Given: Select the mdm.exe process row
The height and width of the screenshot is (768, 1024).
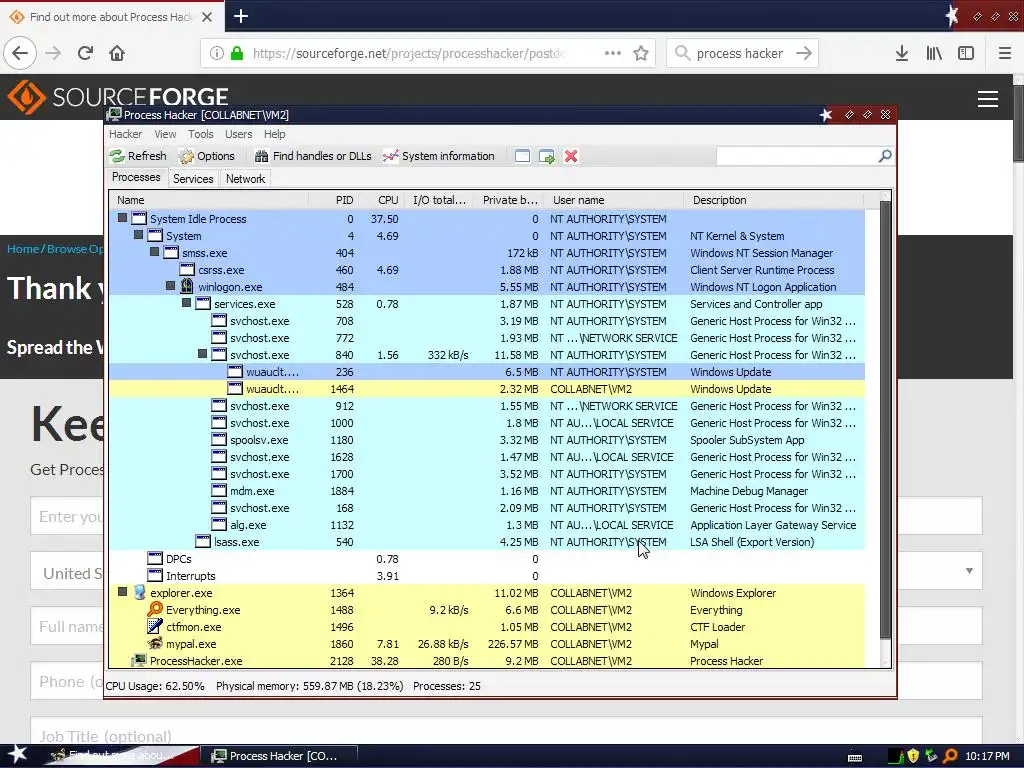Looking at the screenshot, I should pos(487,491).
